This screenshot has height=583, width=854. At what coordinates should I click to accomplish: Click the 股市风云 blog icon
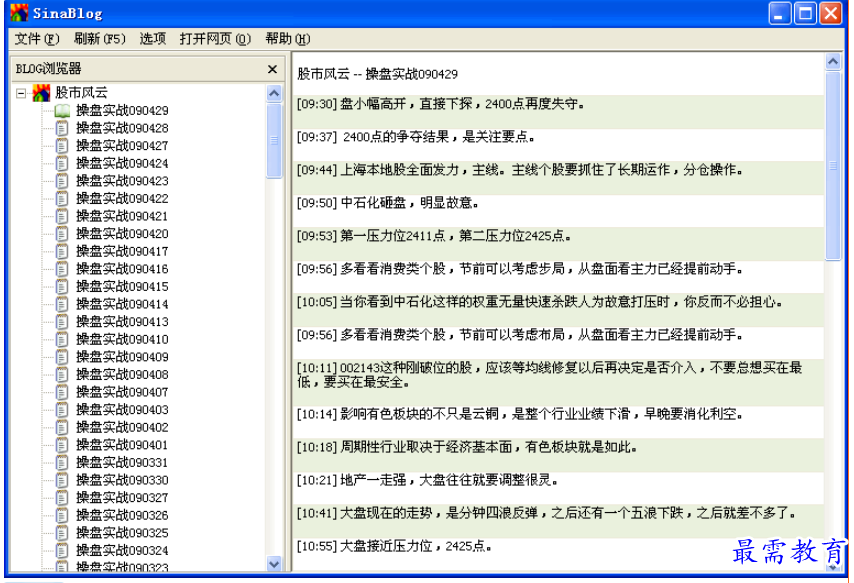click(41, 93)
